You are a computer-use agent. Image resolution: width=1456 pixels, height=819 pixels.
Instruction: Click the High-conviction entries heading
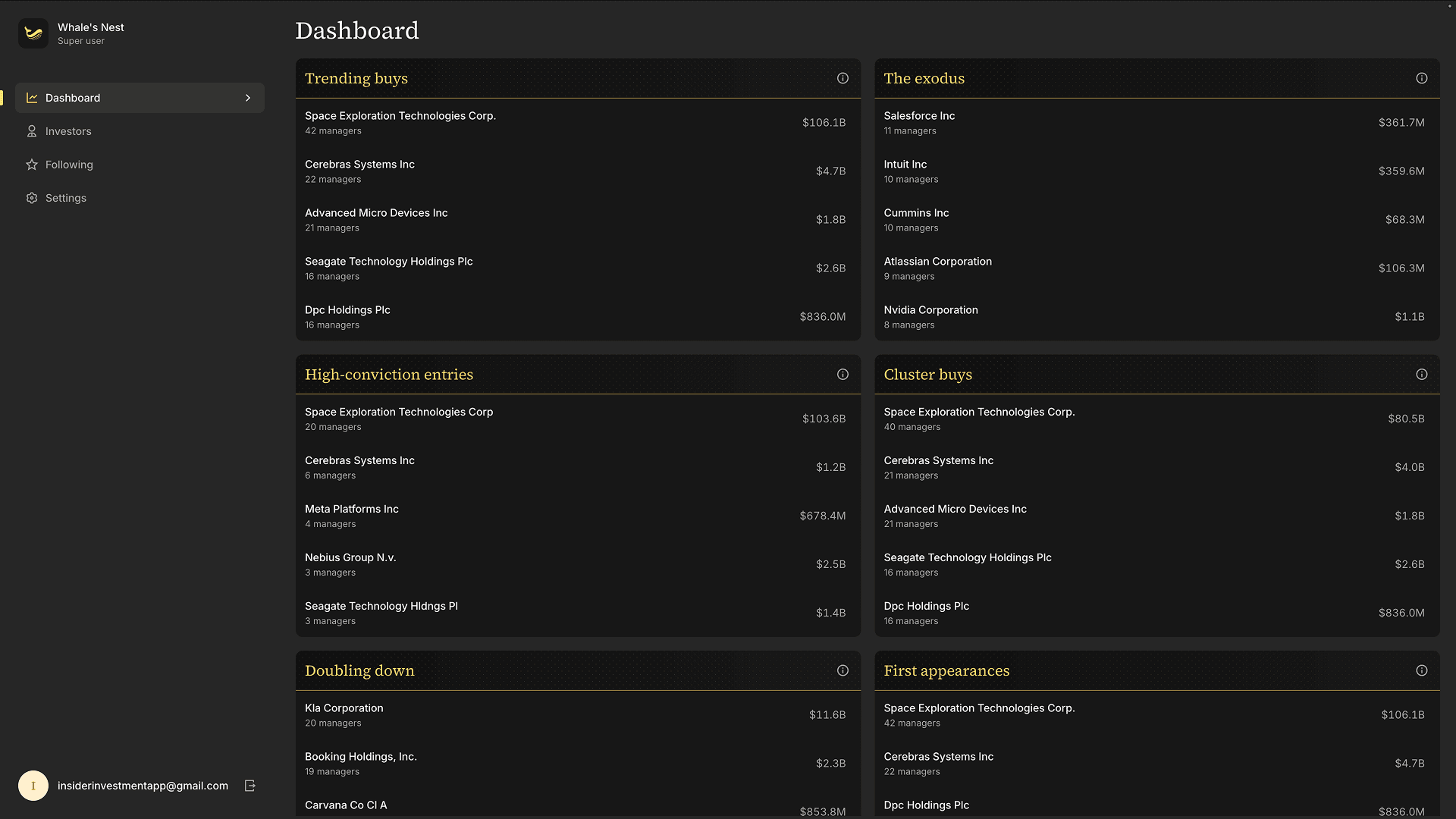coord(389,375)
